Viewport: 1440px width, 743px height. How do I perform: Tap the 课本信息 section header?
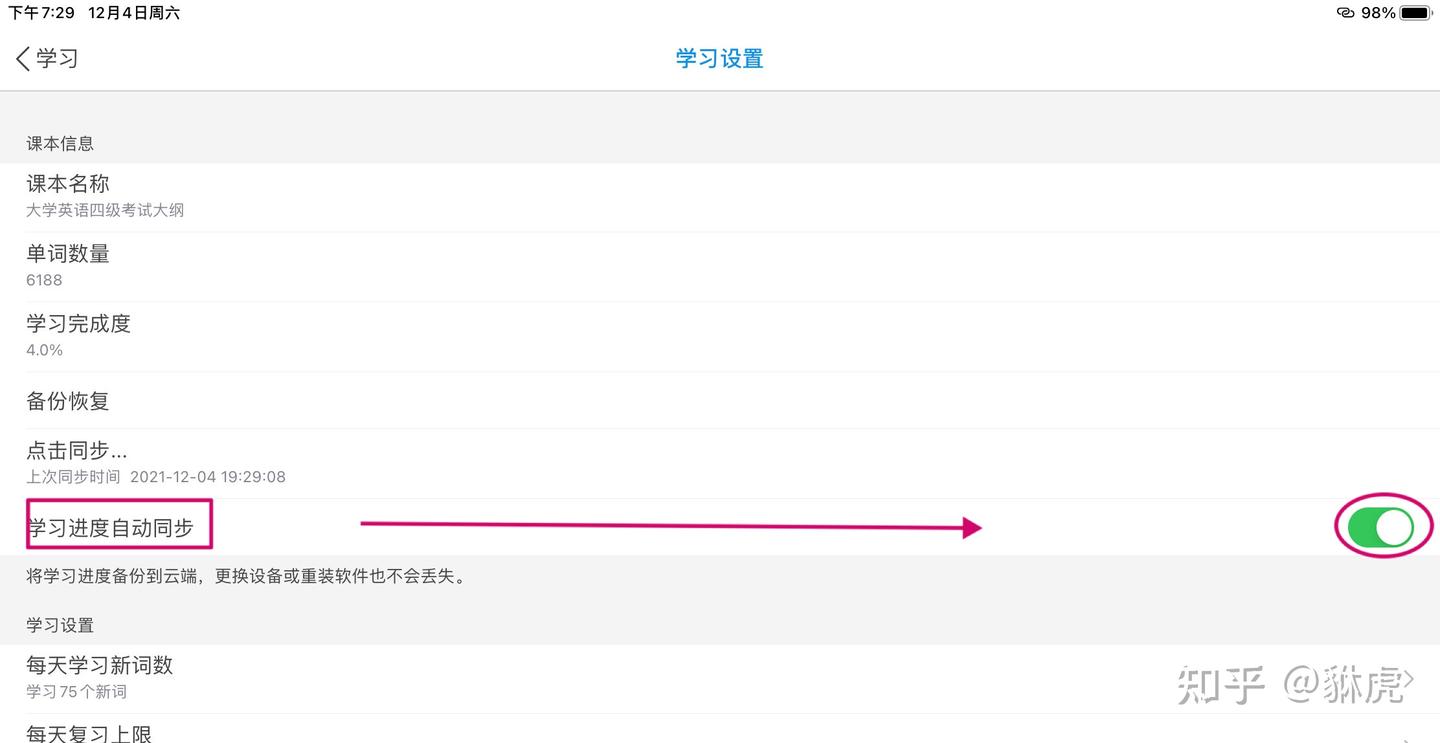[x=60, y=143]
